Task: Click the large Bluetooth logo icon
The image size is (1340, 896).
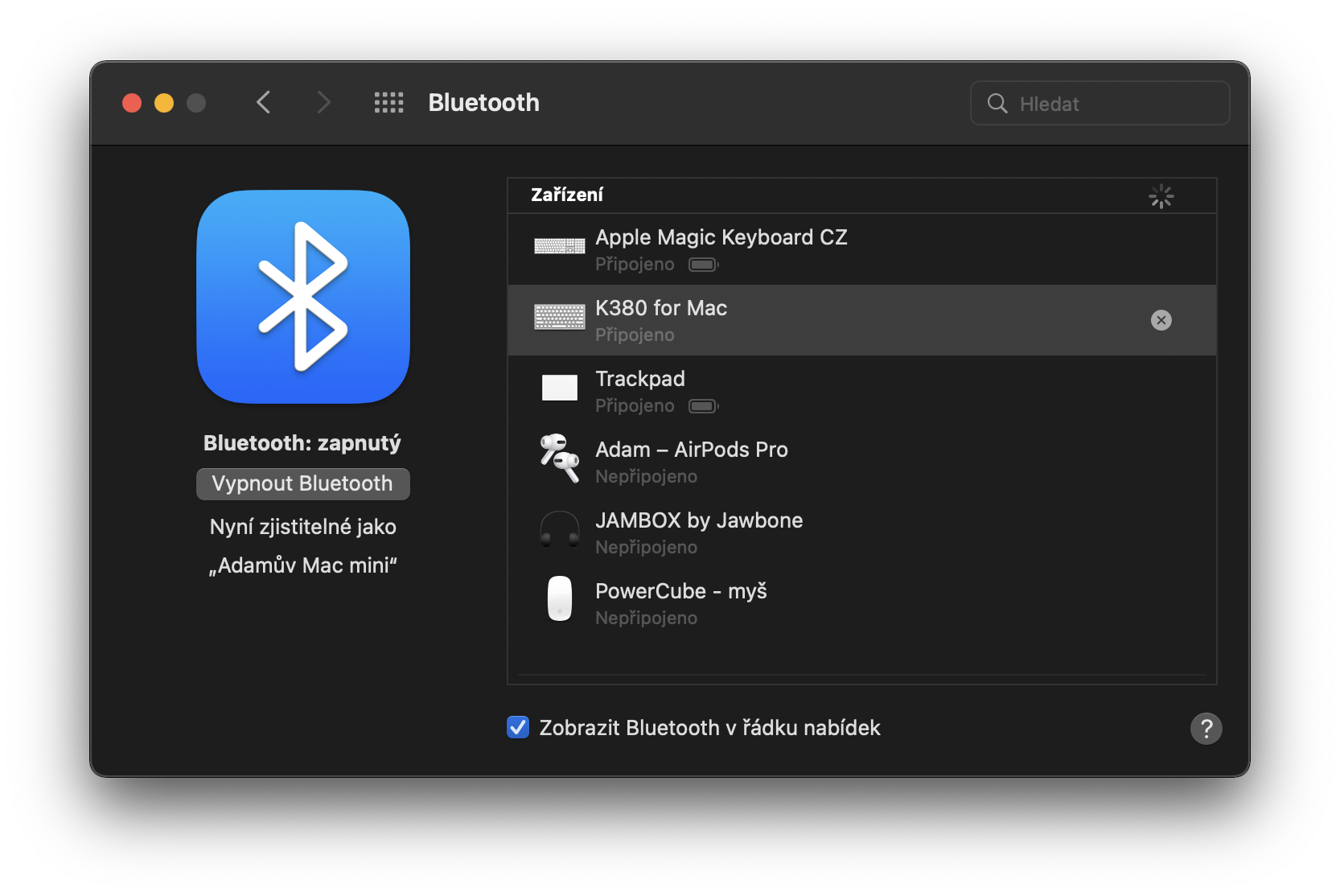Action: click(303, 297)
